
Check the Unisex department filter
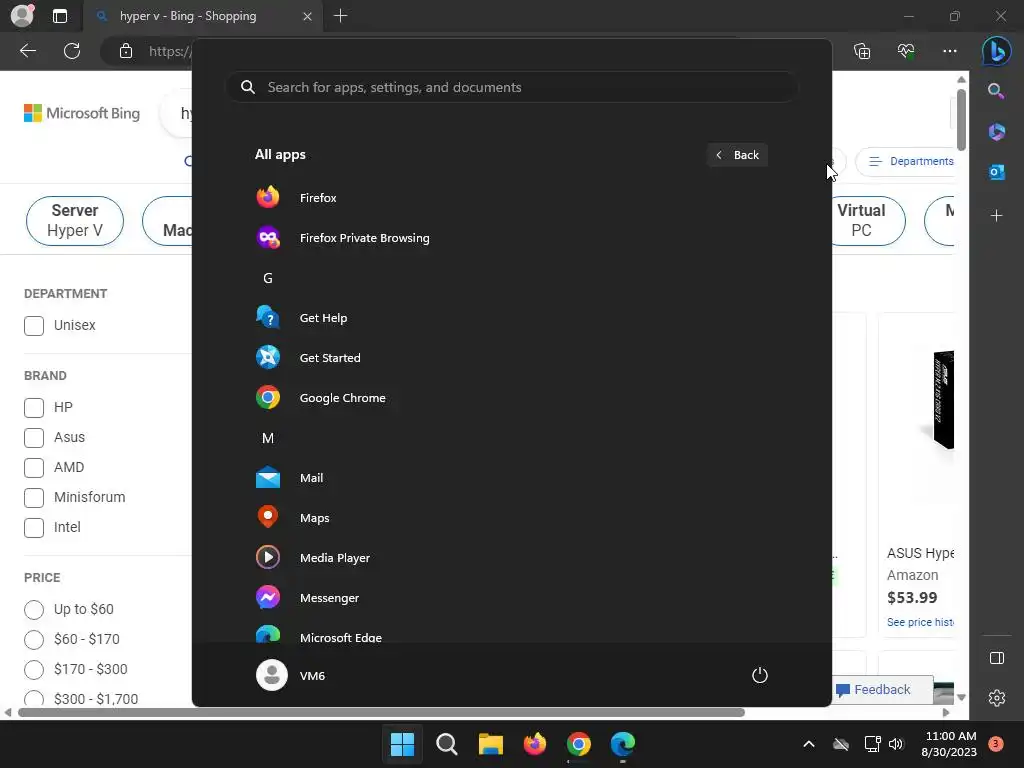point(34,325)
